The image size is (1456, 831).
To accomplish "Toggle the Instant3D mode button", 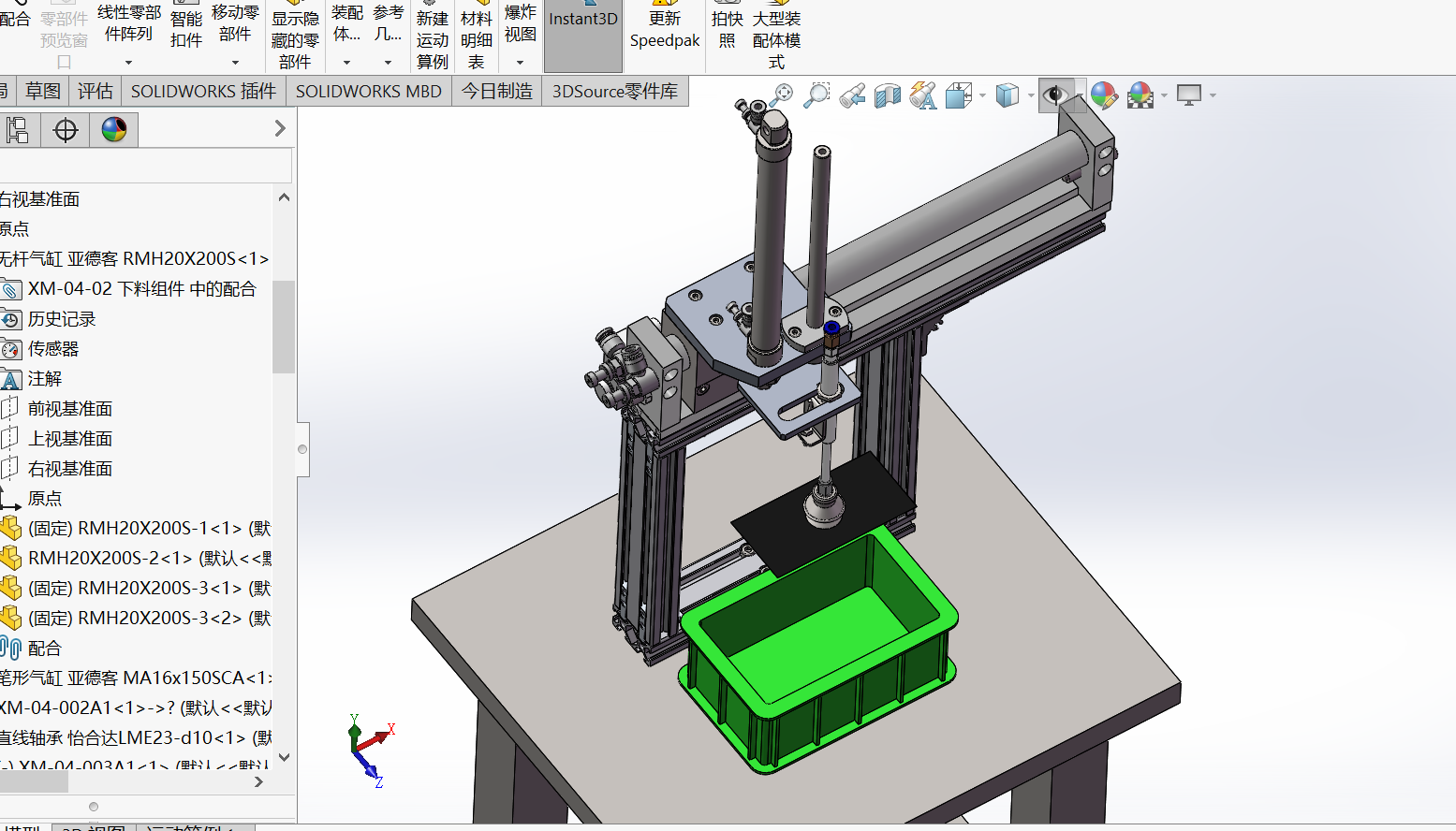I will pyautogui.click(x=582, y=35).
